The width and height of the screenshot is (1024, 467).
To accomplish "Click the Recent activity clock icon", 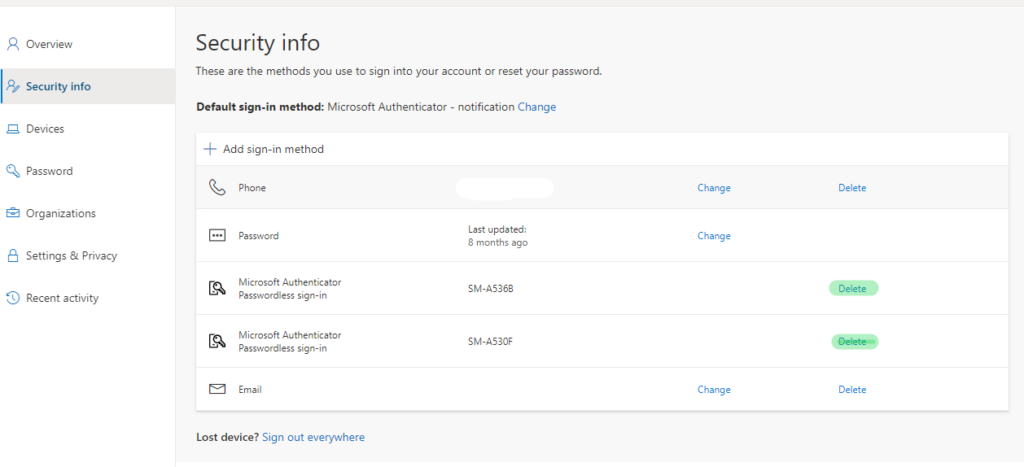I will coord(13,298).
